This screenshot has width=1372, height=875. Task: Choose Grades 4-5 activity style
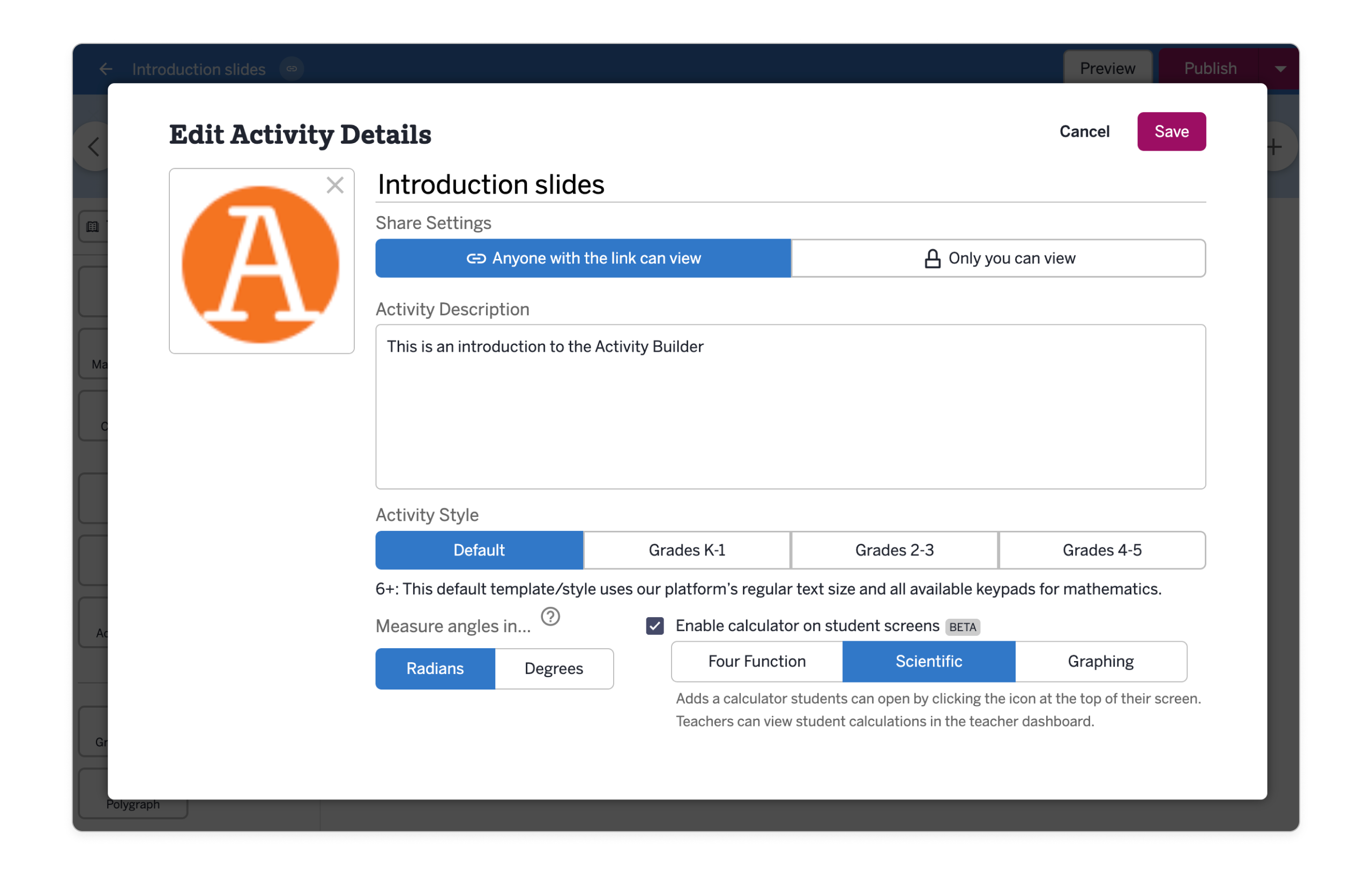(1102, 550)
